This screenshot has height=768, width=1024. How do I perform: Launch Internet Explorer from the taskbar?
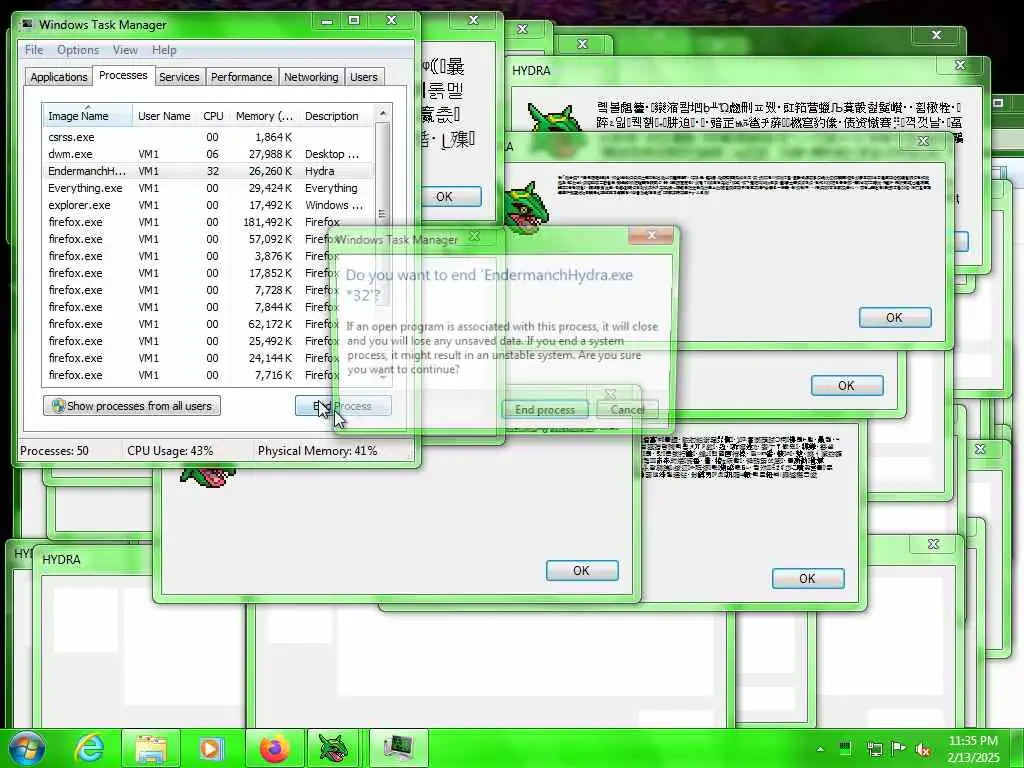pyautogui.click(x=89, y=748)
